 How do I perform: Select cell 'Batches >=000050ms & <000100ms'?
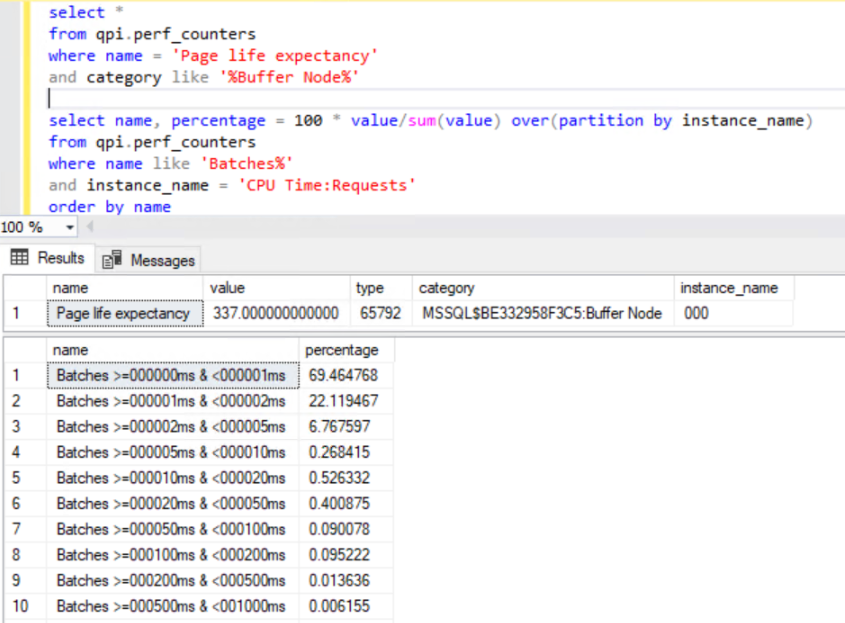pyautogui.click(x=173, y=529)
